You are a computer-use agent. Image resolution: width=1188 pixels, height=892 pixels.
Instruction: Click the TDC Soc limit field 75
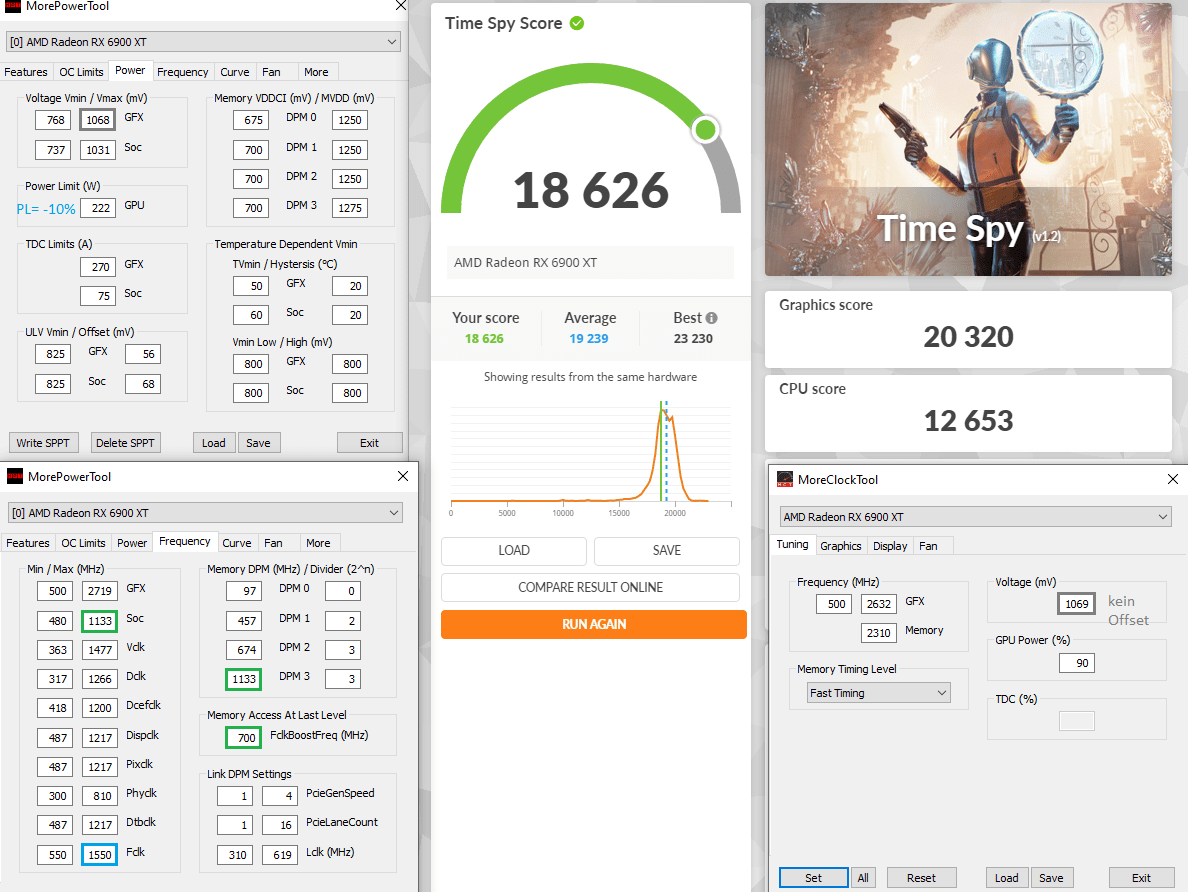[98, 296]
